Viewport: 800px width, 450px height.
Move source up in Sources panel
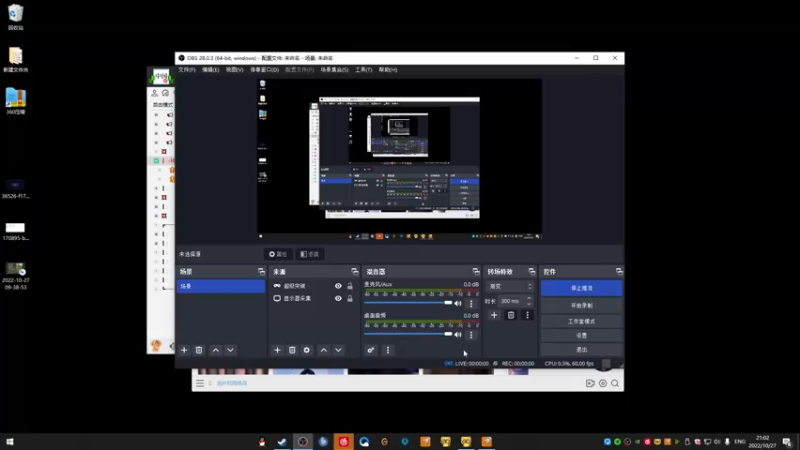(x=323, y=350)
